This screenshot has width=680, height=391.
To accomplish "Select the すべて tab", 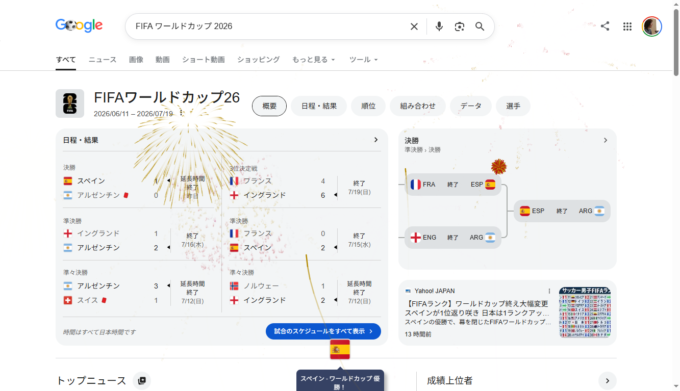I will [x=65, y=60].
